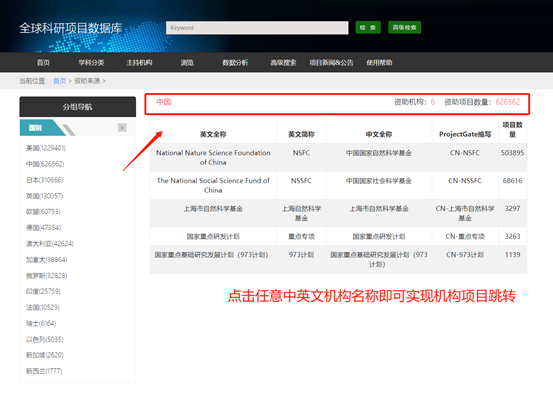Click 中国国家社会科学基金 in Chinese name column

(379, 181)
